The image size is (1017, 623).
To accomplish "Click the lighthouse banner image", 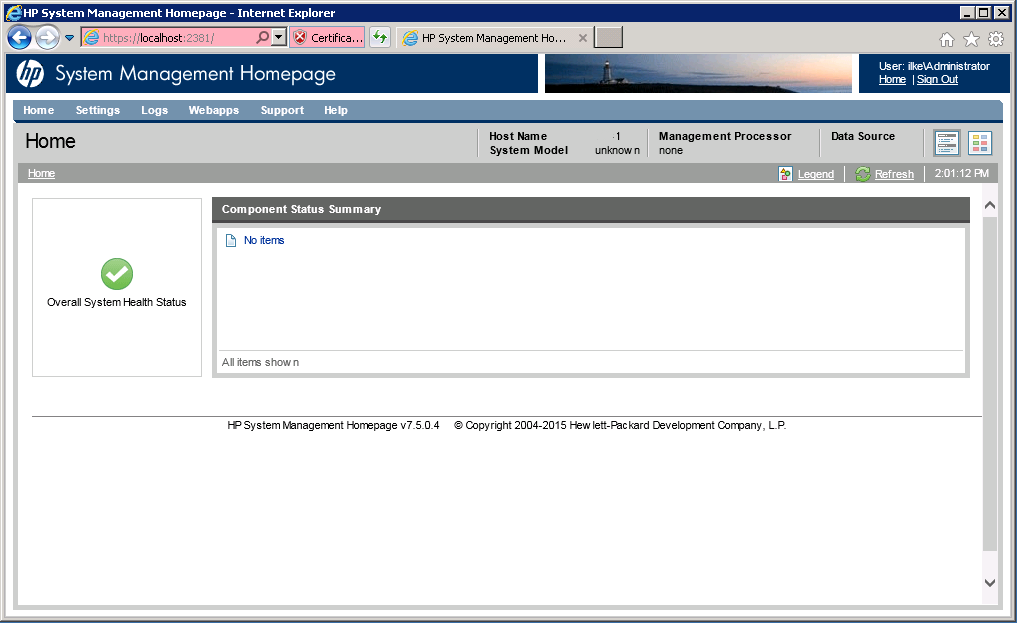I will pos(698,73).
